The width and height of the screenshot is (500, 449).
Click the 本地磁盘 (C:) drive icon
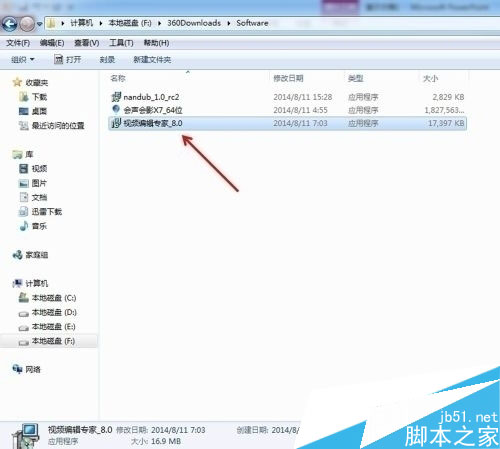click(x=23, y=297)
